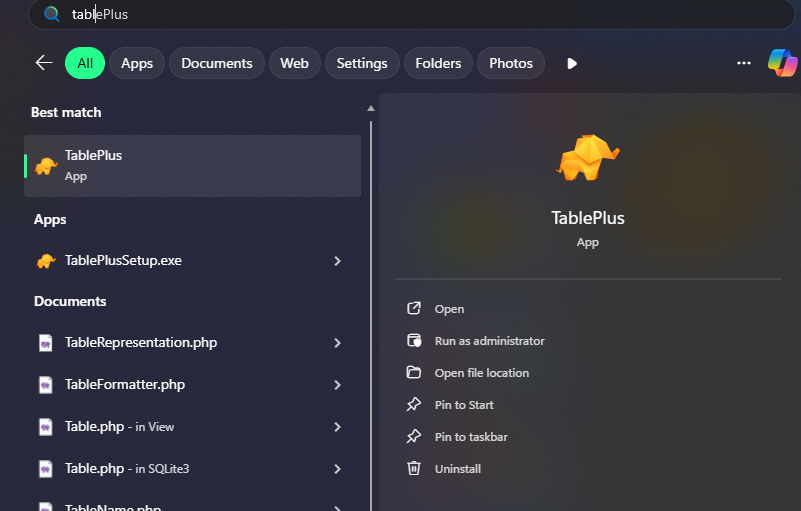Expand TableFormatter.php chevron arrow
The image size is (801, 511).
pos(337,385)
